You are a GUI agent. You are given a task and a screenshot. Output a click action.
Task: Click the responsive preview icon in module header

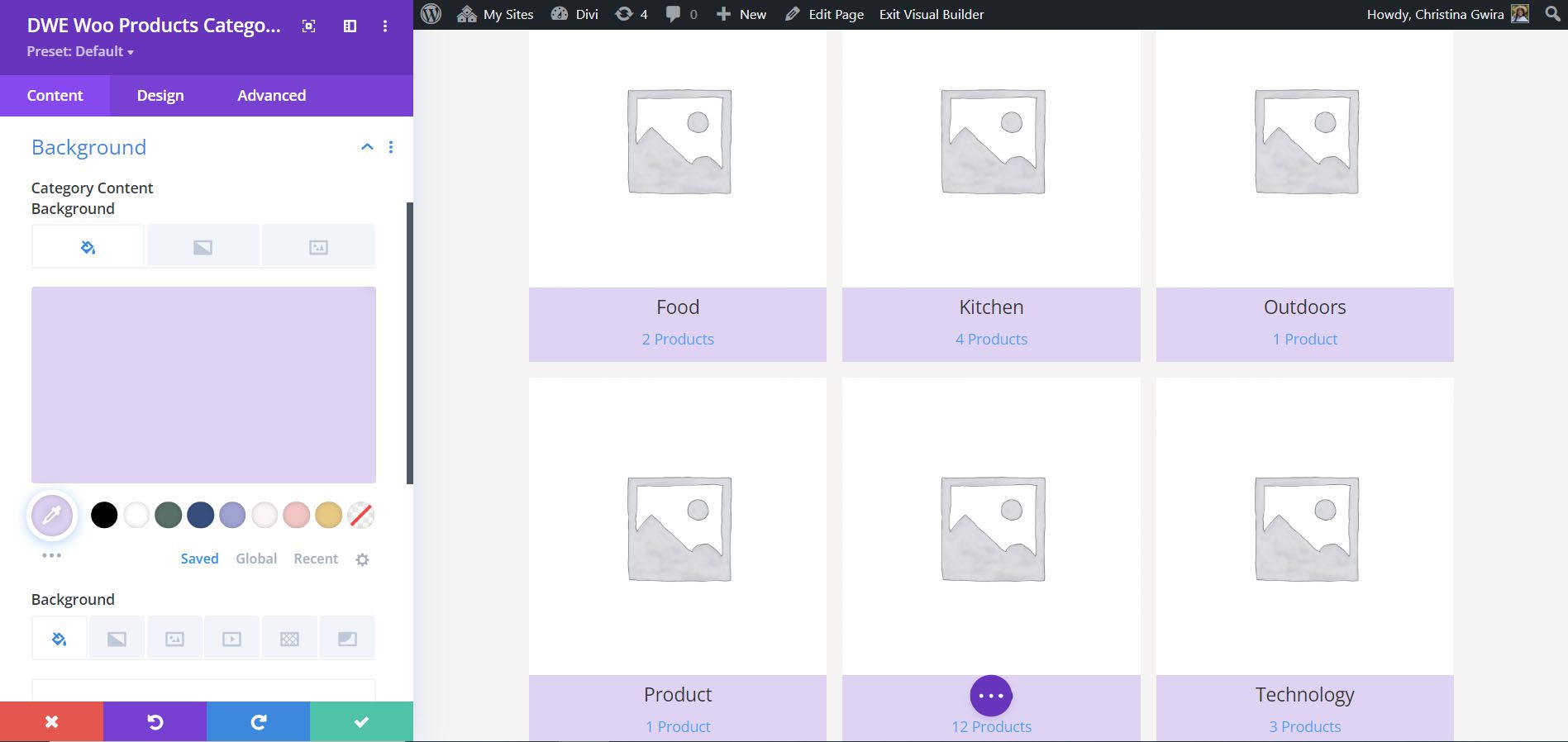308,26
